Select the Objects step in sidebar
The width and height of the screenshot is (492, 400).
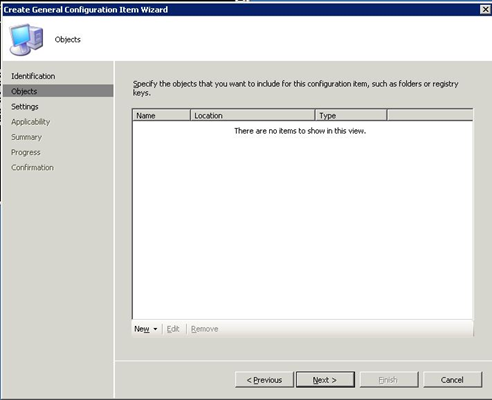58,91
